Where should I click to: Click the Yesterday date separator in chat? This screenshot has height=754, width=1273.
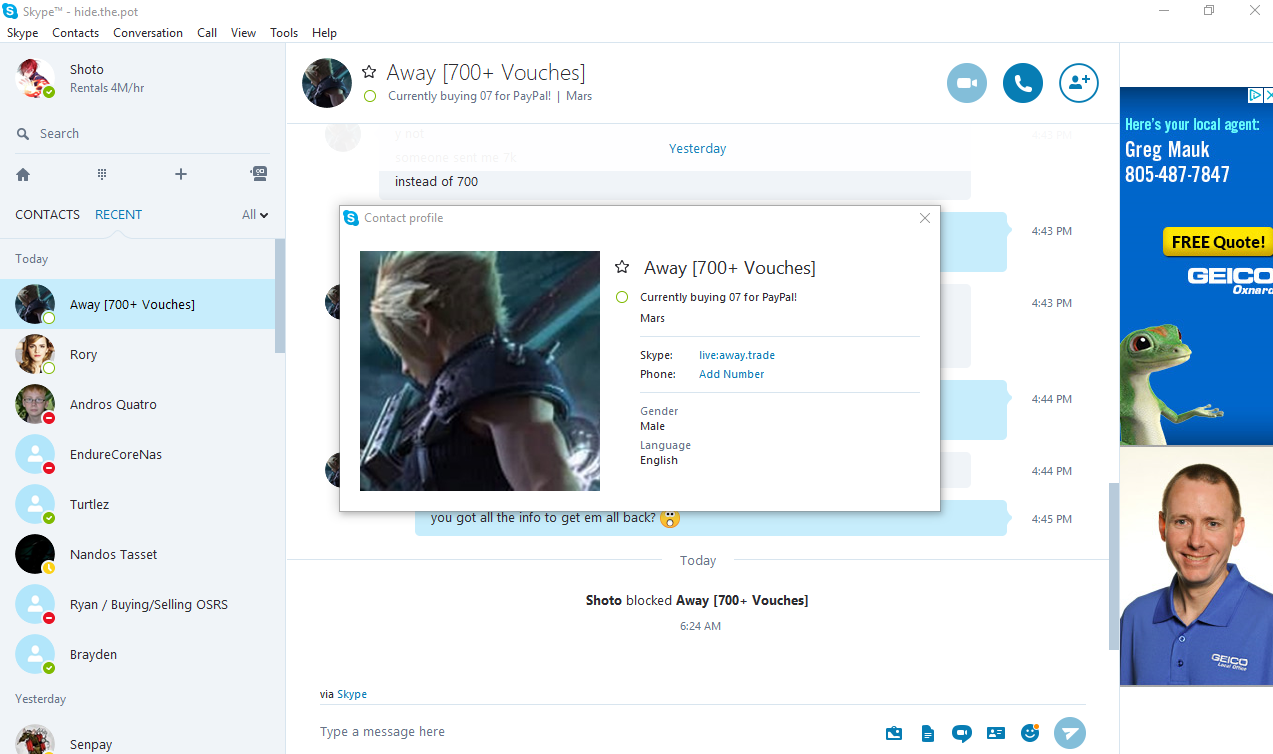pyautogui.click(x=697, y=148)
